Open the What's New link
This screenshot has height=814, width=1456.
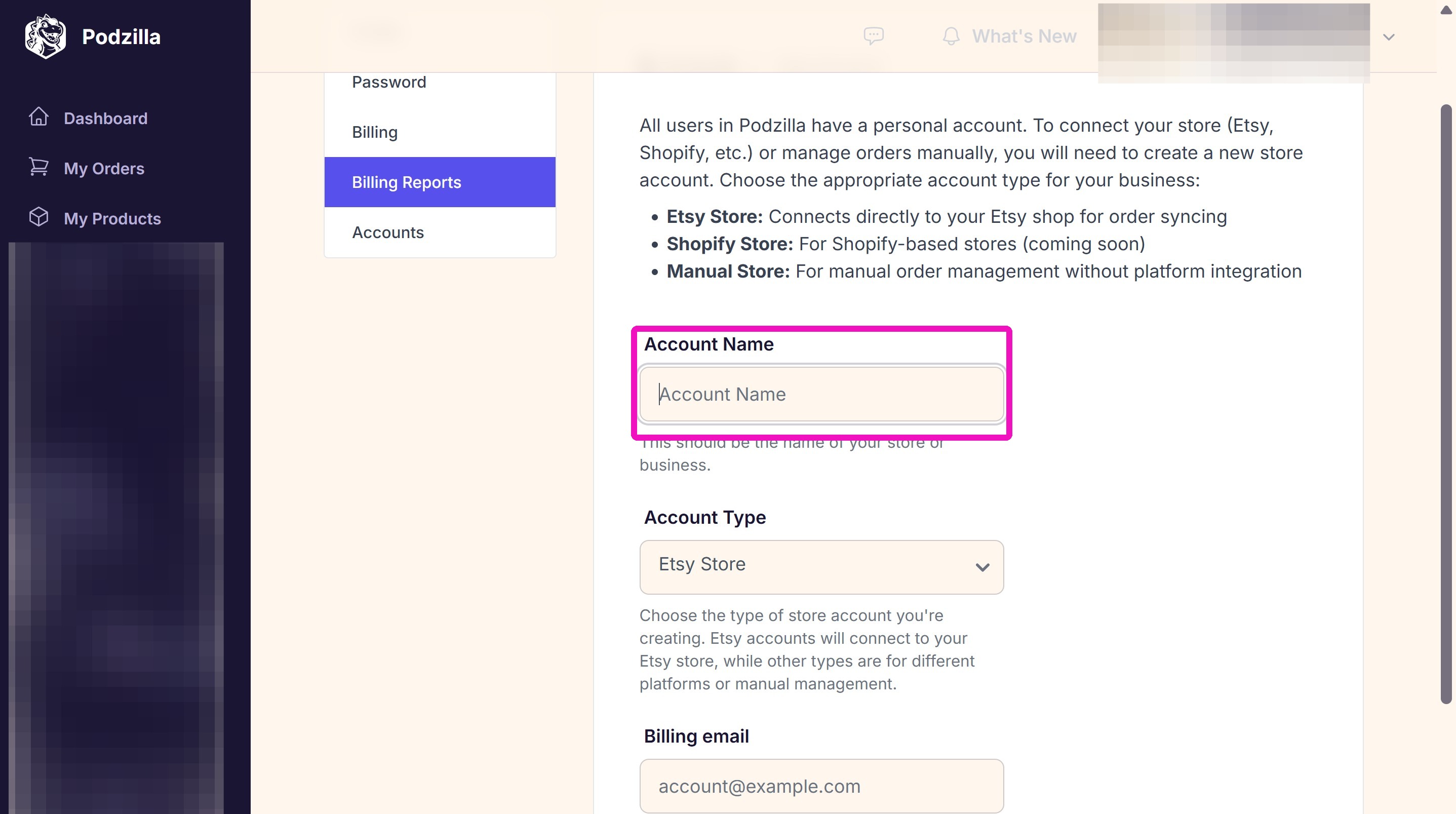pyautogui.click(x=1024, y=36)
